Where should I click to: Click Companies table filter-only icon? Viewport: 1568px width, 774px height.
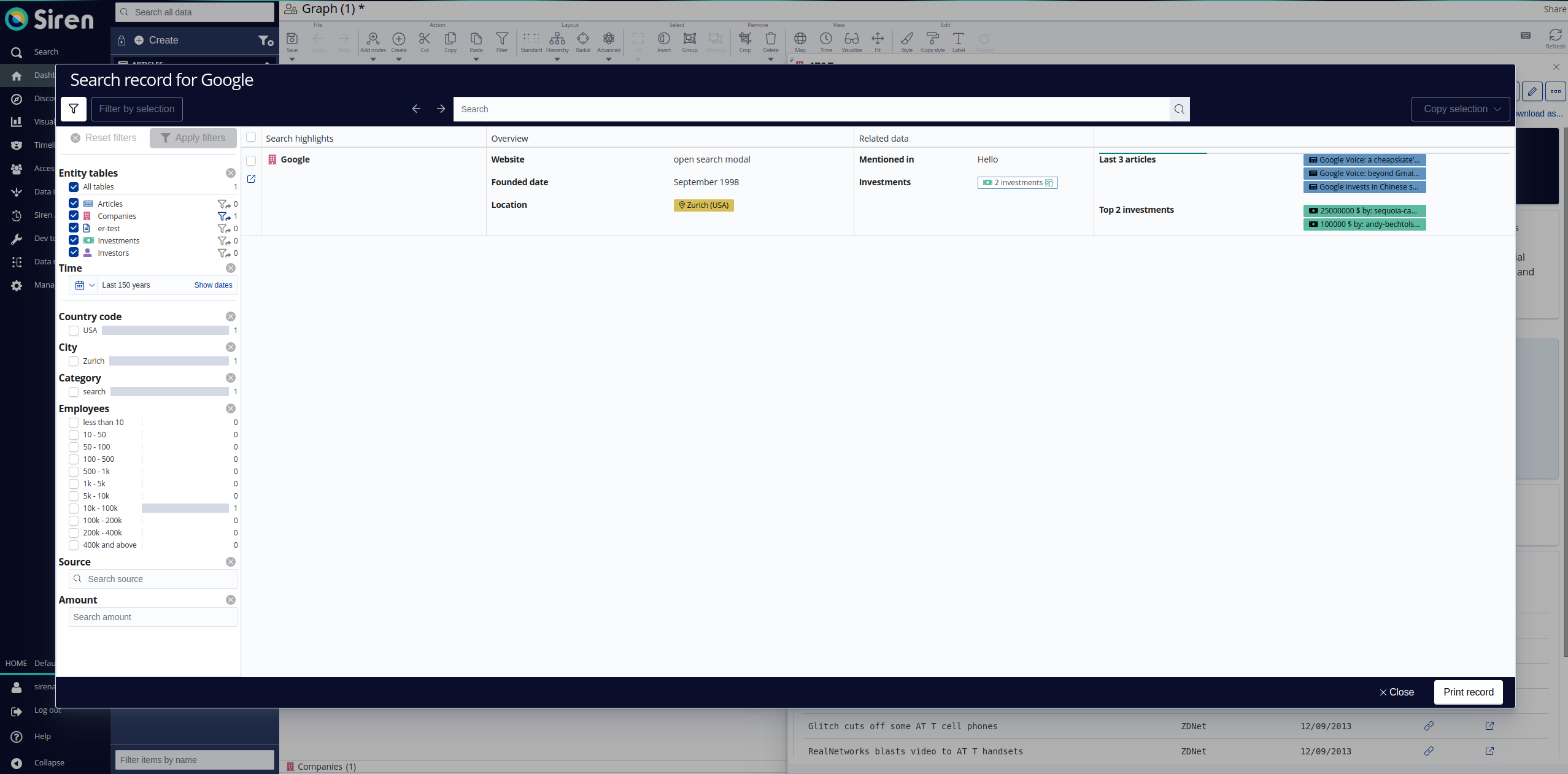(x=224, y=216)
